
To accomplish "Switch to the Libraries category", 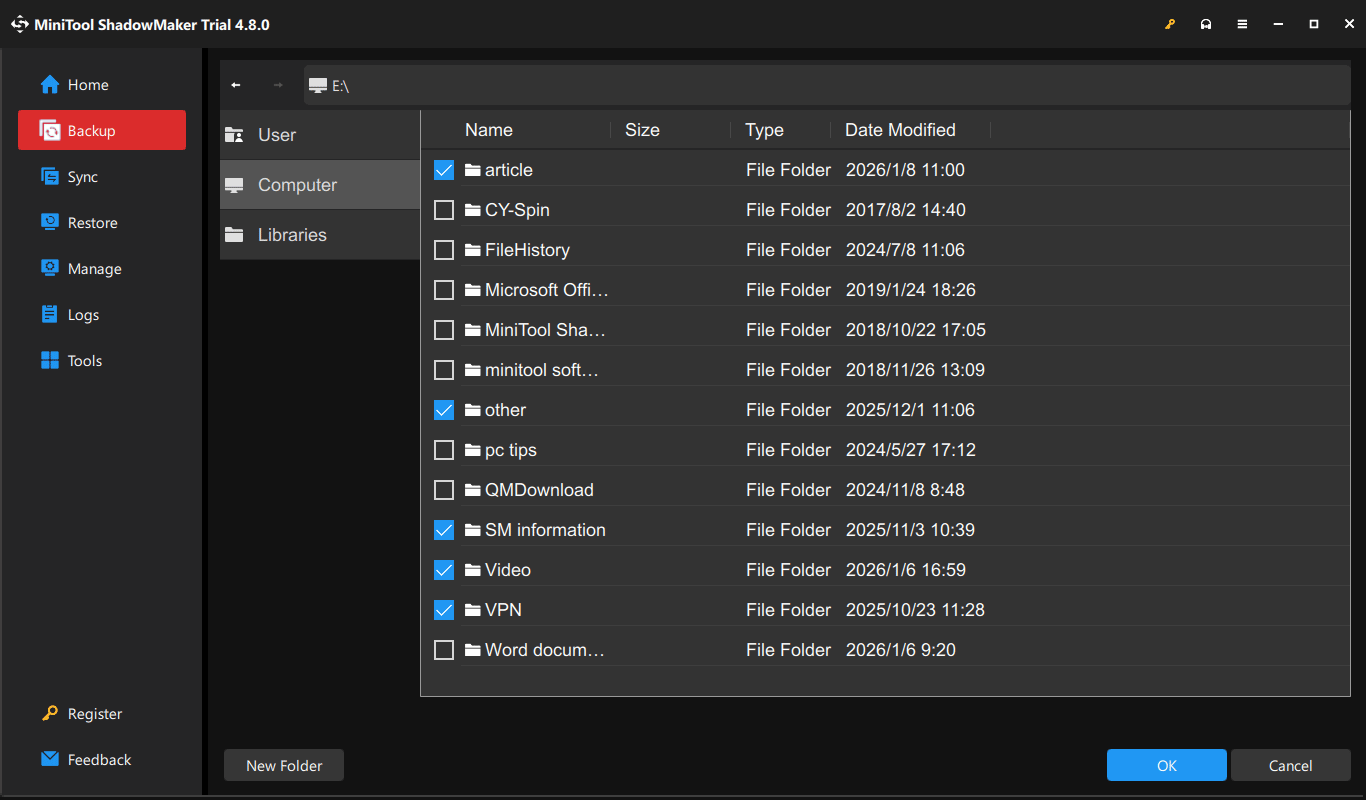I will point(292,234).
